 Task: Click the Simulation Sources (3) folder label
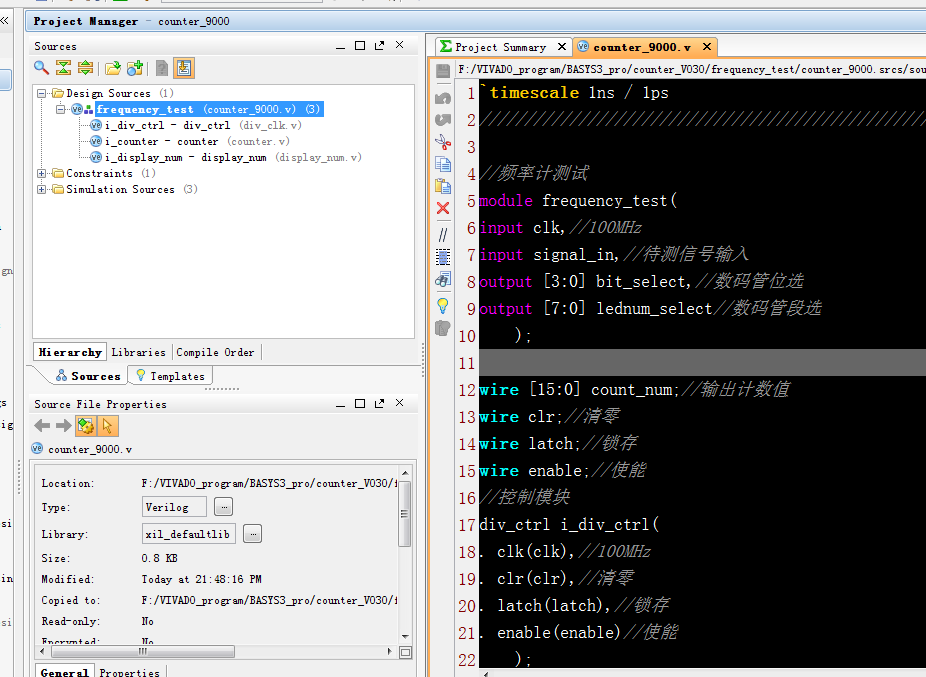(x=132, y=189)
